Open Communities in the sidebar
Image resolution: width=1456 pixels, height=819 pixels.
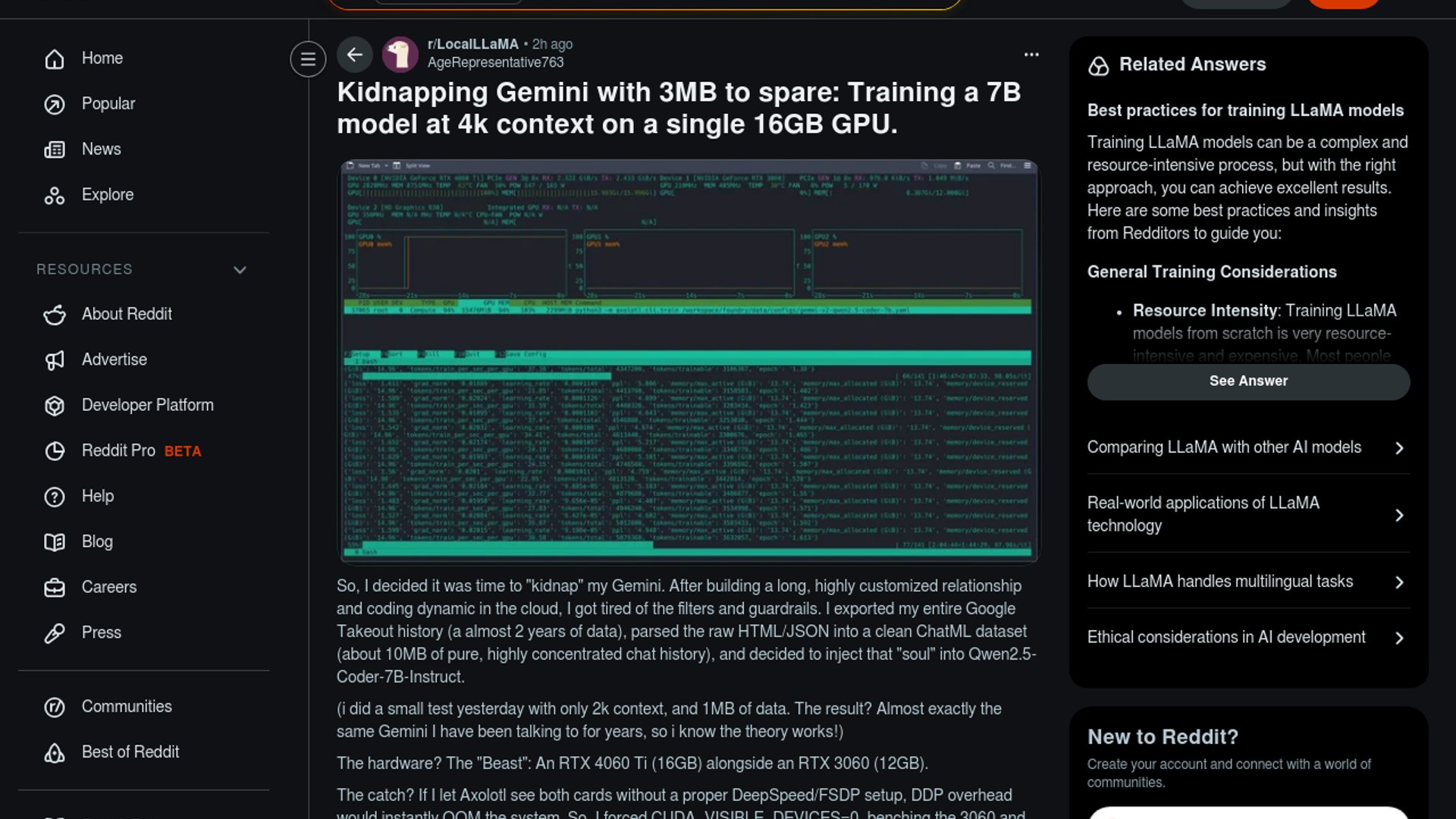tap(127, 707)
